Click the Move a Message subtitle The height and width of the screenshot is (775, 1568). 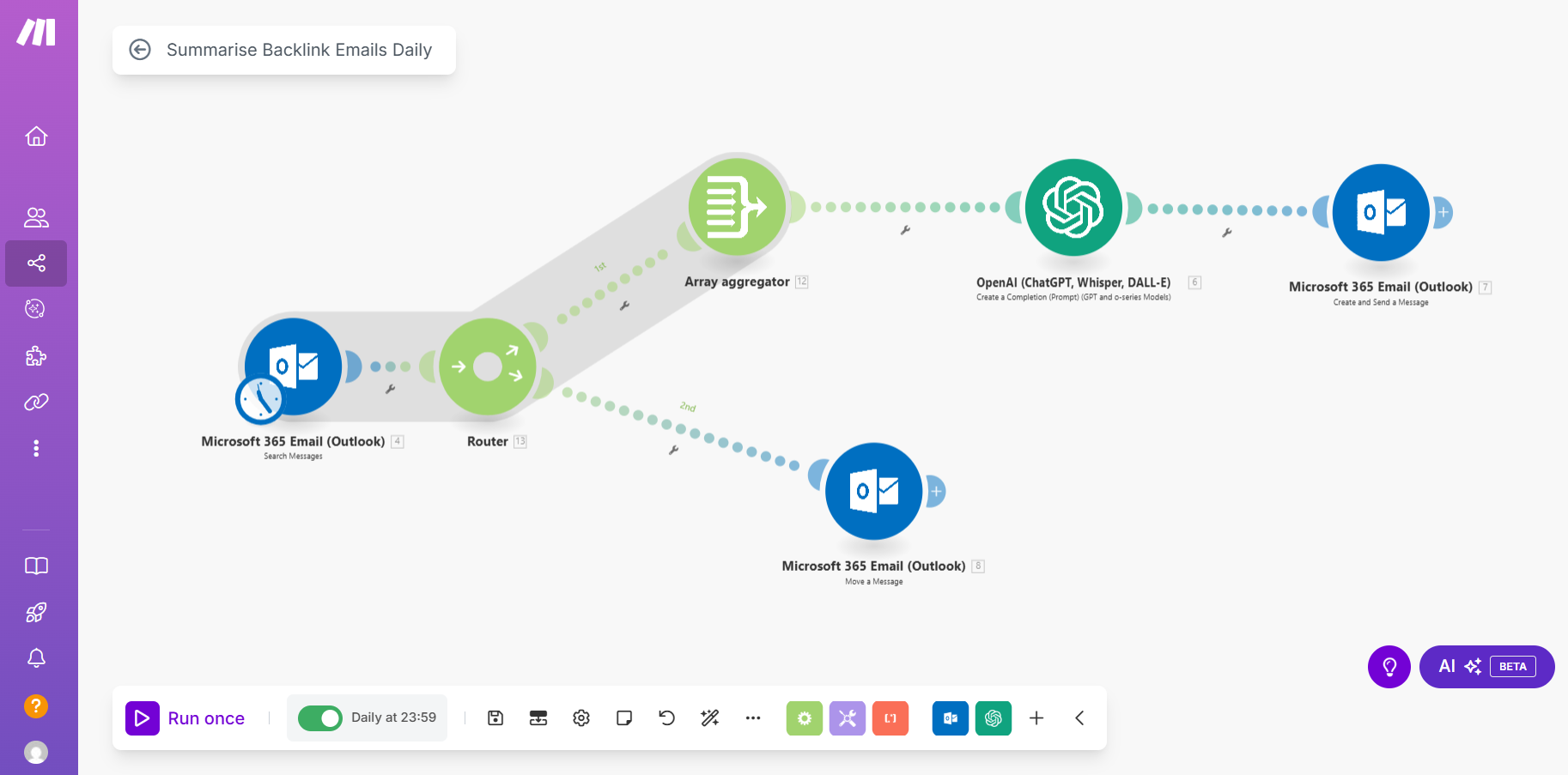tap(874, 582)
